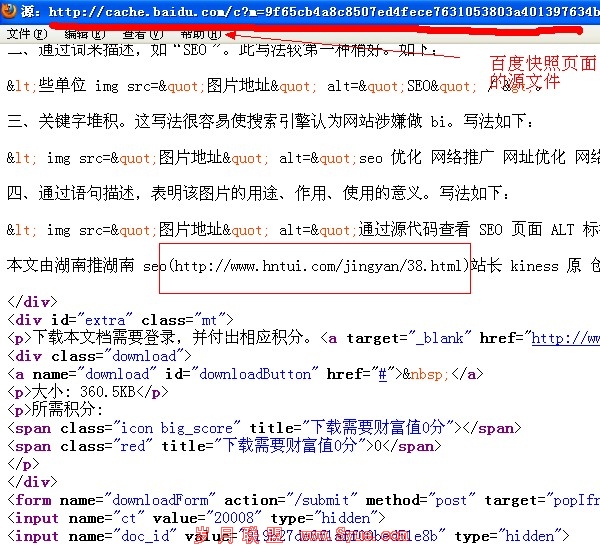The width and height of the screenshot is (600, 545).
Task: Open the 编辑(E) menu
Action: (84, 34)
